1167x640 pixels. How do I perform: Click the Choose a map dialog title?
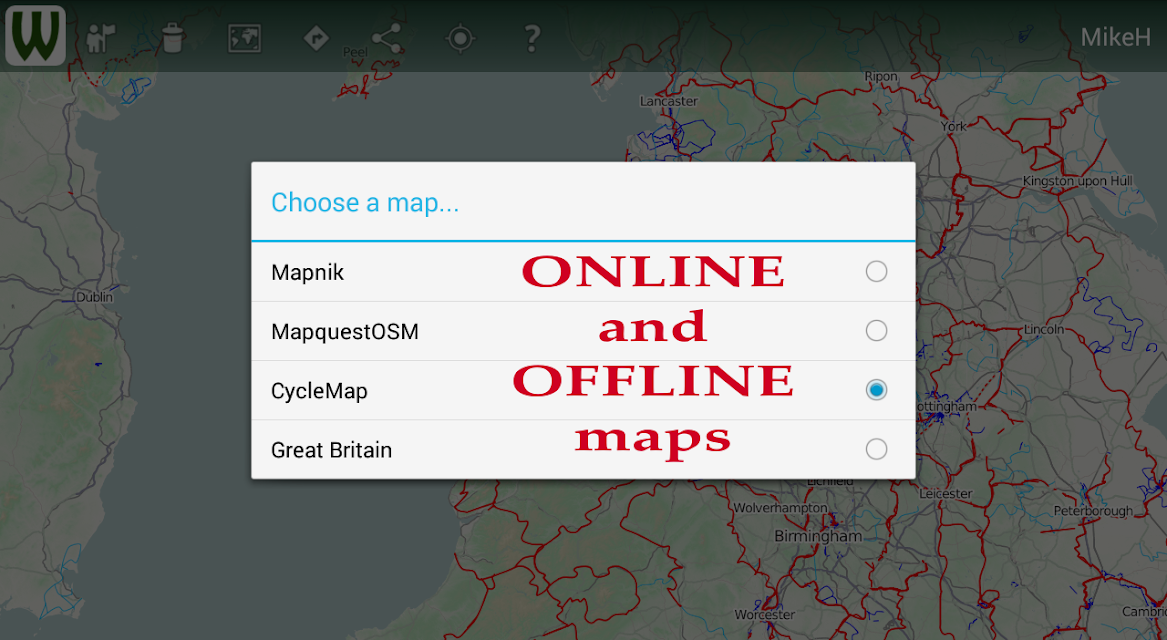click(365, 202)
